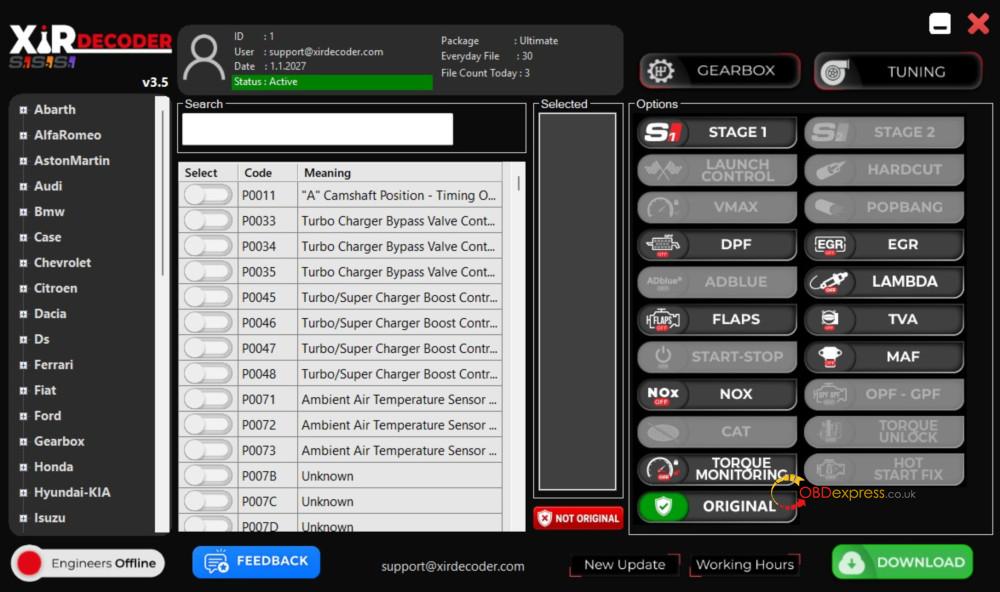Choose the Start-Stop option
This screenshot has height=592, width=1000.
[x=717, y=357]
